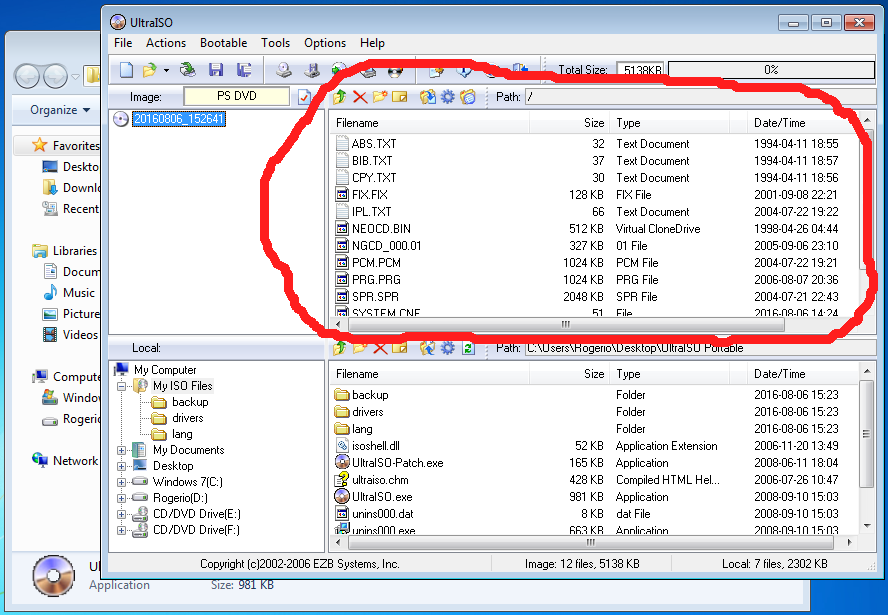Click the PS DVD image type button
The width and height of the screenshot is (888, 615).
[x=236, y=97]
